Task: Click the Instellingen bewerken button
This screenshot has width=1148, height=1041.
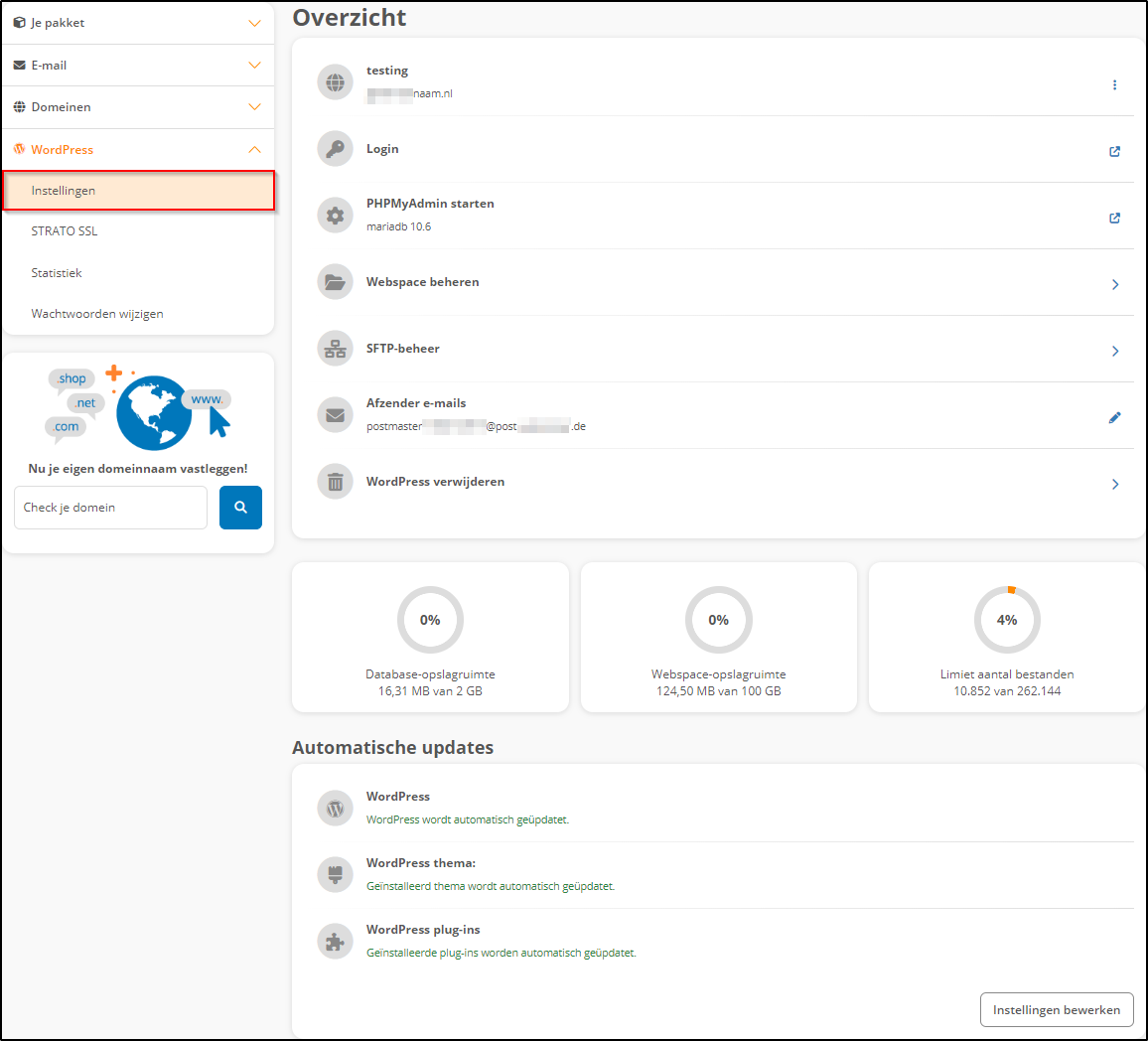Action: click(x=1057, y=1009)
